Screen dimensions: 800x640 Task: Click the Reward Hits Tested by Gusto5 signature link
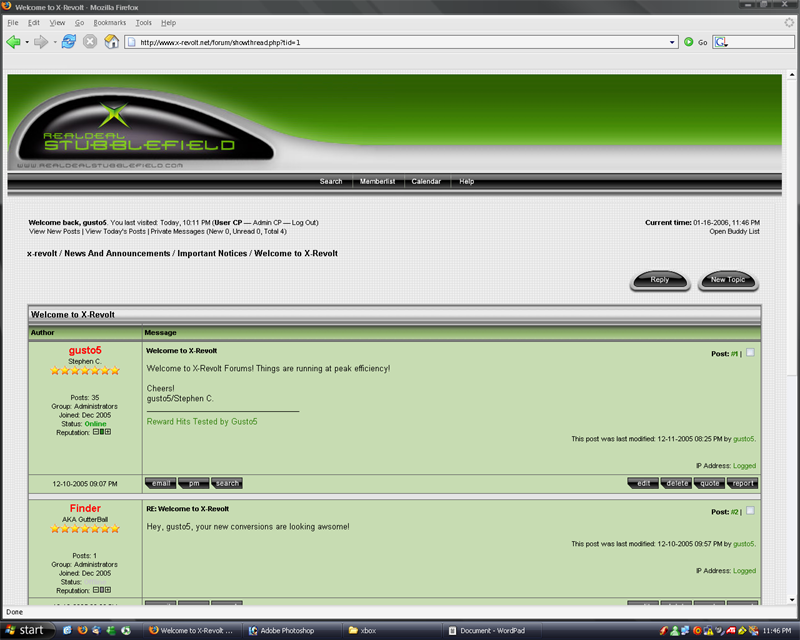tap(202, 422)
